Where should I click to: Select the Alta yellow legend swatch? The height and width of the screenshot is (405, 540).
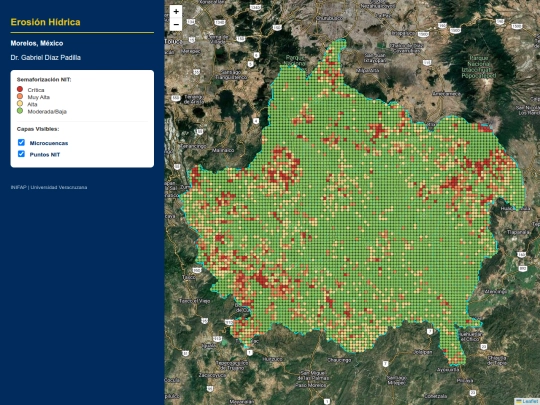point(20,103)
